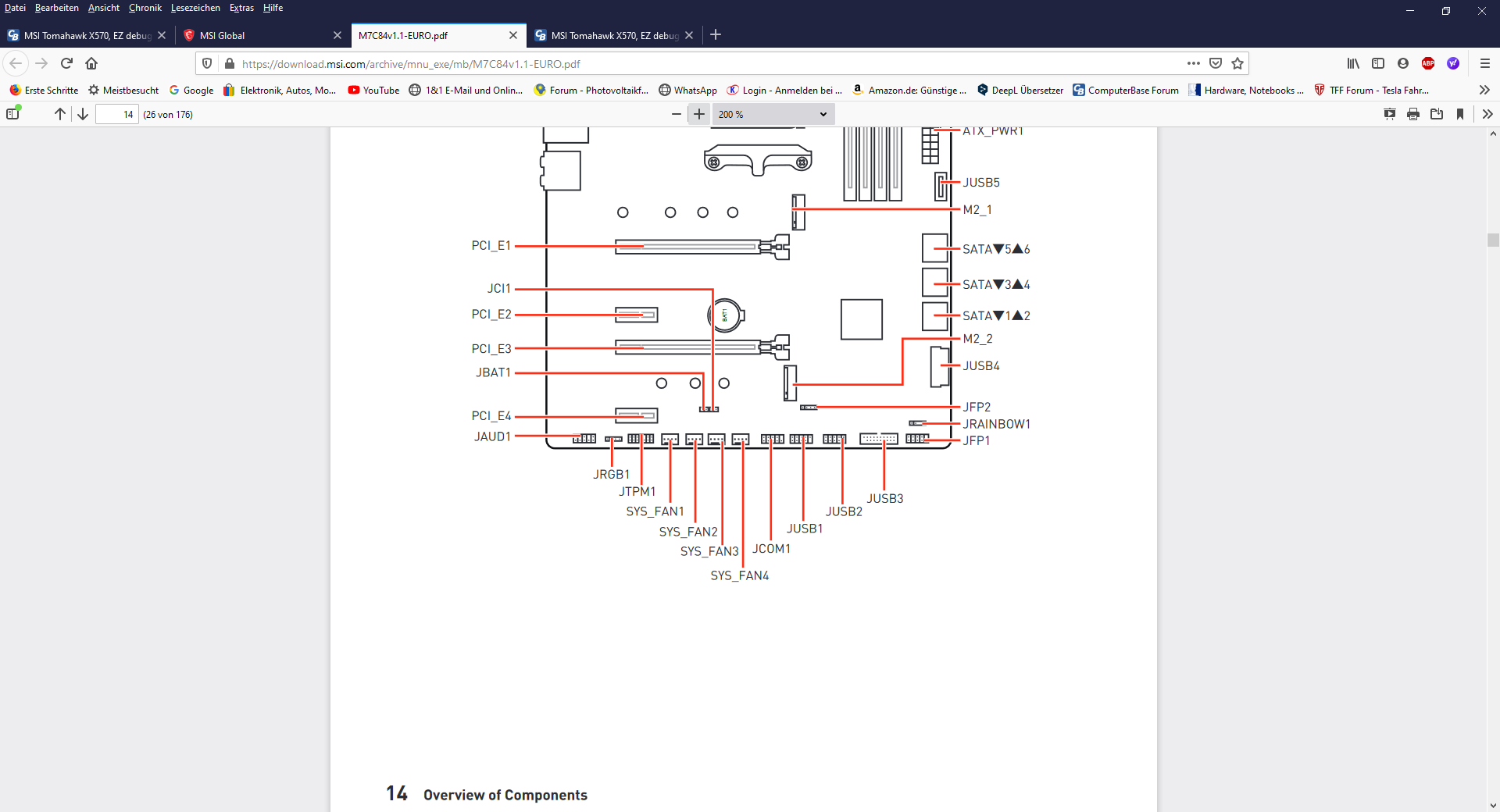Open the Erste Schritte bookmark
The image size is (1500, 812).
44,90
